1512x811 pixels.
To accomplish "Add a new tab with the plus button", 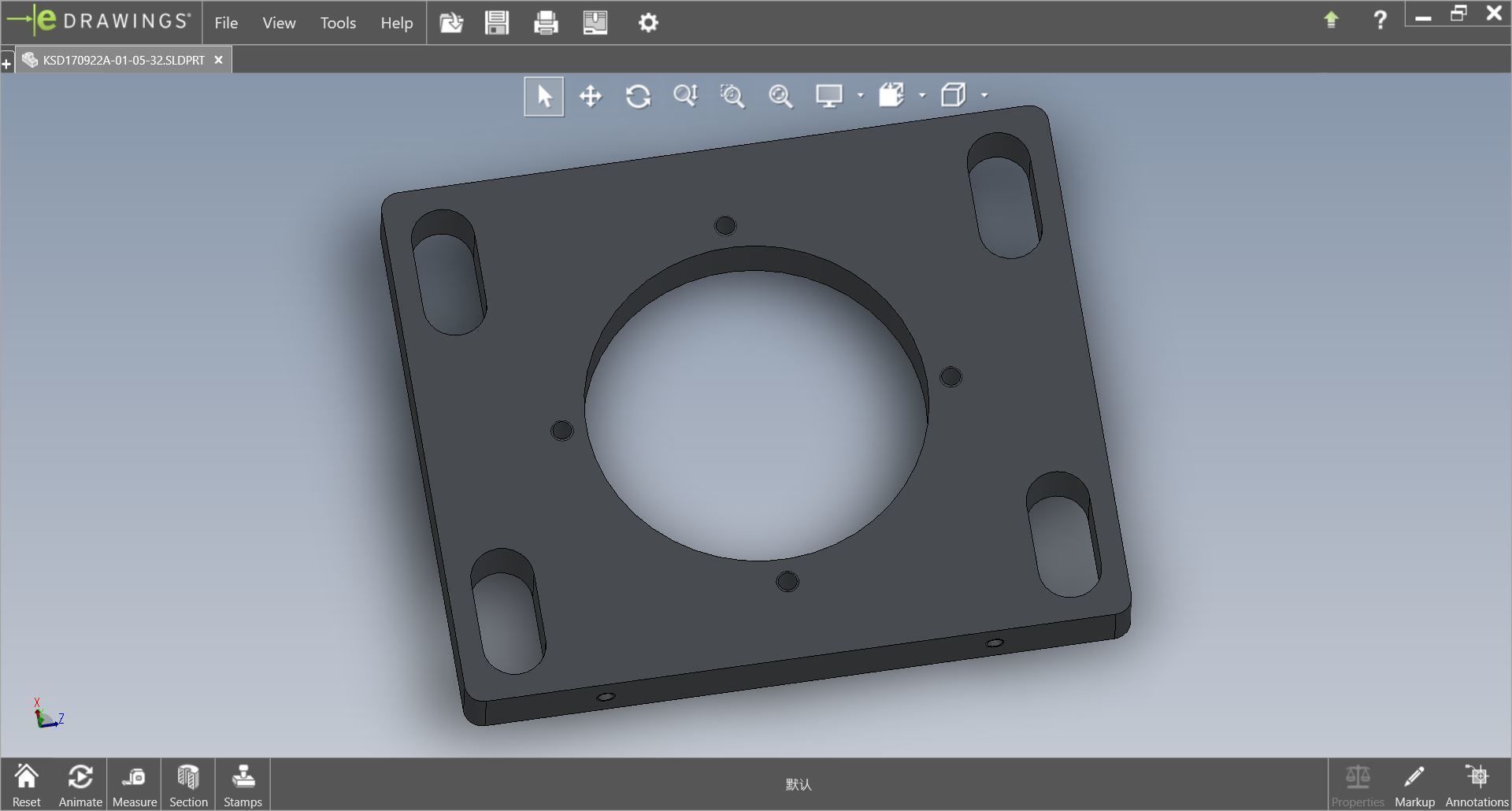I will pos(6,63).
